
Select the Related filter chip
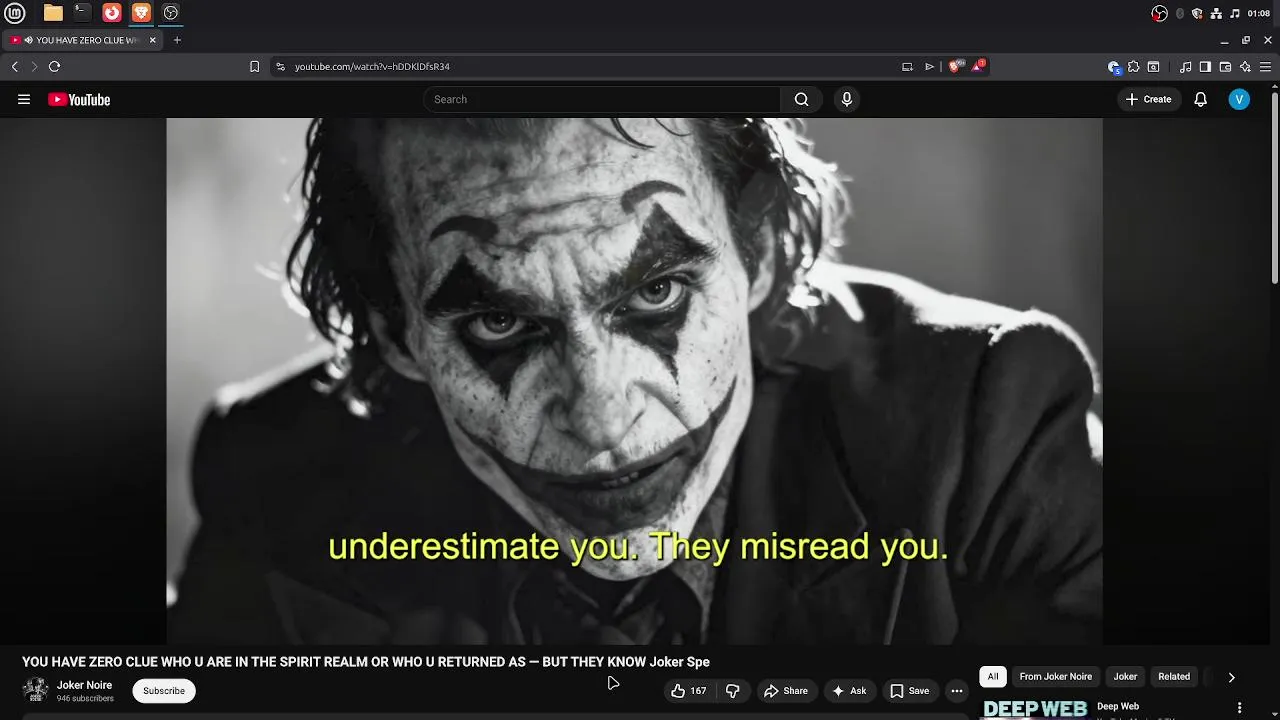click(x=1174, y=677)
